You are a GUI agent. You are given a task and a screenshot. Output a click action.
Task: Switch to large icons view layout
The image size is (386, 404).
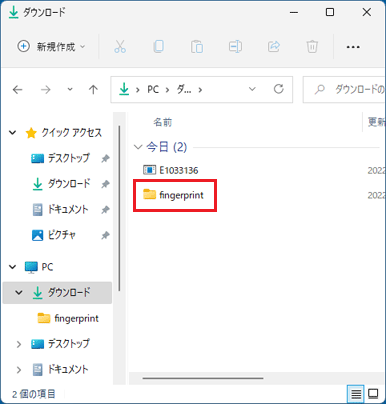pyautogui.click(x=373, y=394)
